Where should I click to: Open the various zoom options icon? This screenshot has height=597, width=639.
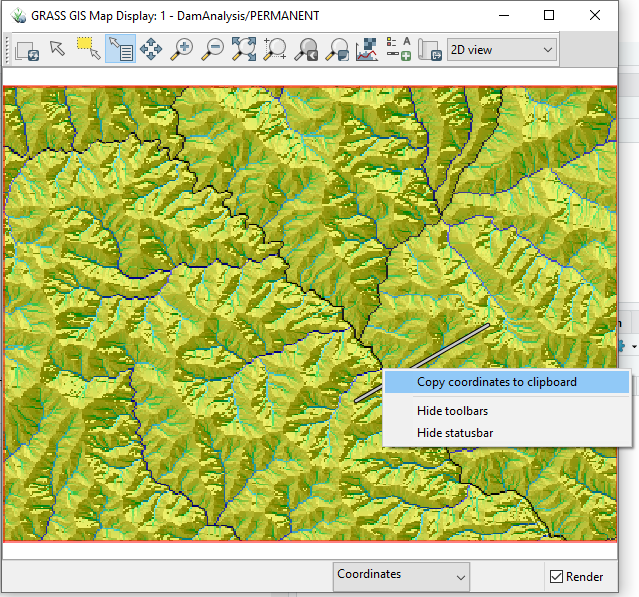(x=337, y=49)
